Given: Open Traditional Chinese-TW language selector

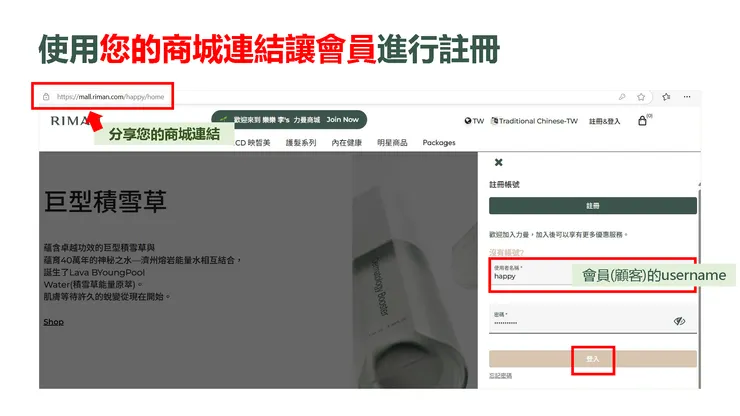Looking at the screenshot, I should tap(534, 121).
